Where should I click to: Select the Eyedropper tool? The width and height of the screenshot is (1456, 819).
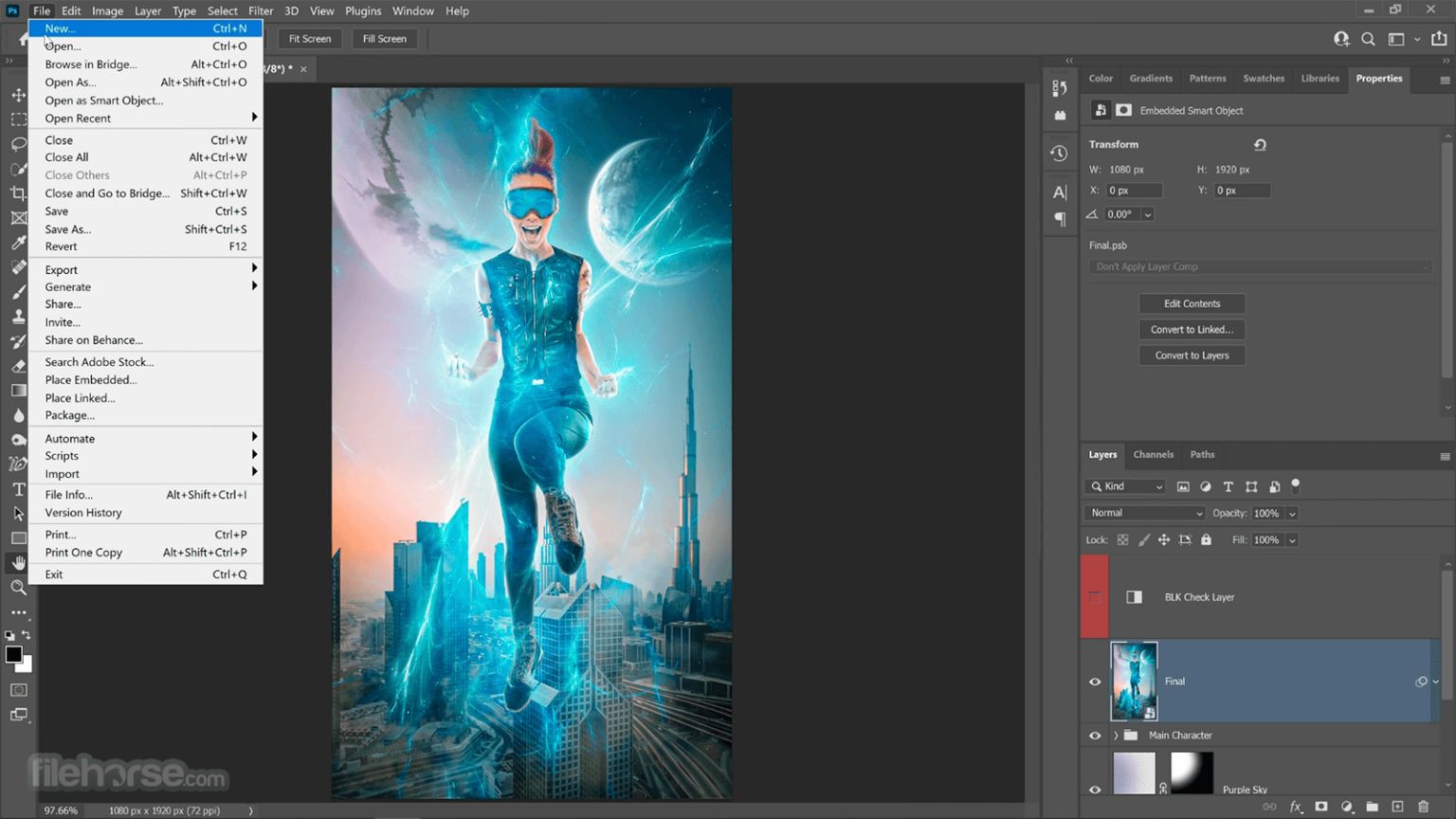point(18,243)
